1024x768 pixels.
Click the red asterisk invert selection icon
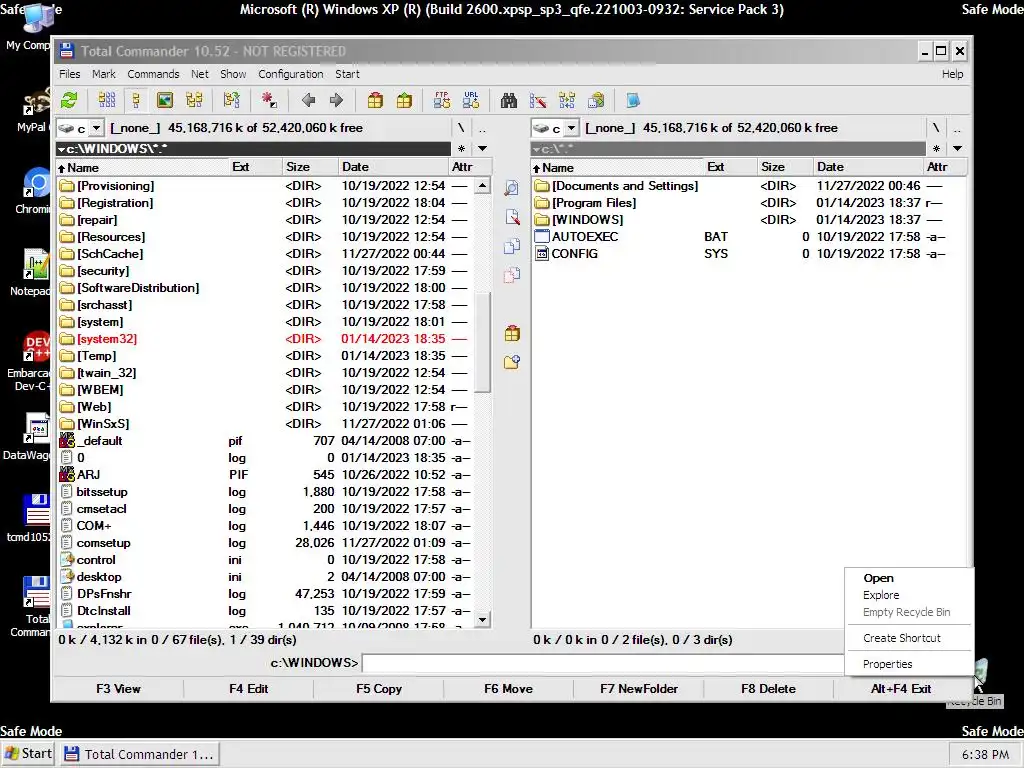pyautogui.click(x=268, y=101)
